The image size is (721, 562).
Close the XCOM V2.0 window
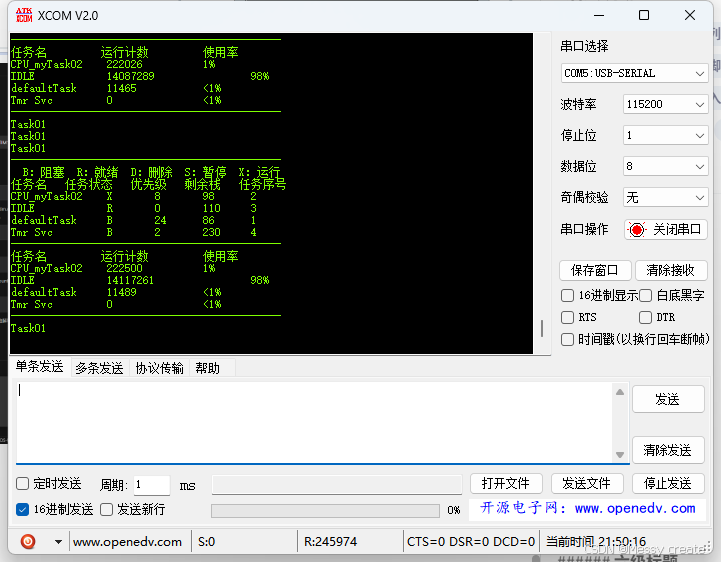pos(690,15)
